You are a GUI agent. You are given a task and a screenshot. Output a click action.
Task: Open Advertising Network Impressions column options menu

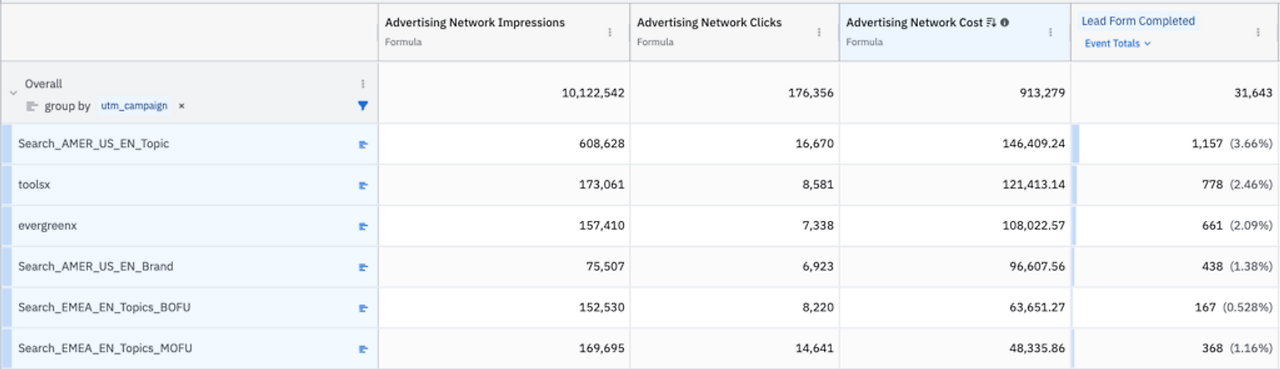(x=610, y=32)
